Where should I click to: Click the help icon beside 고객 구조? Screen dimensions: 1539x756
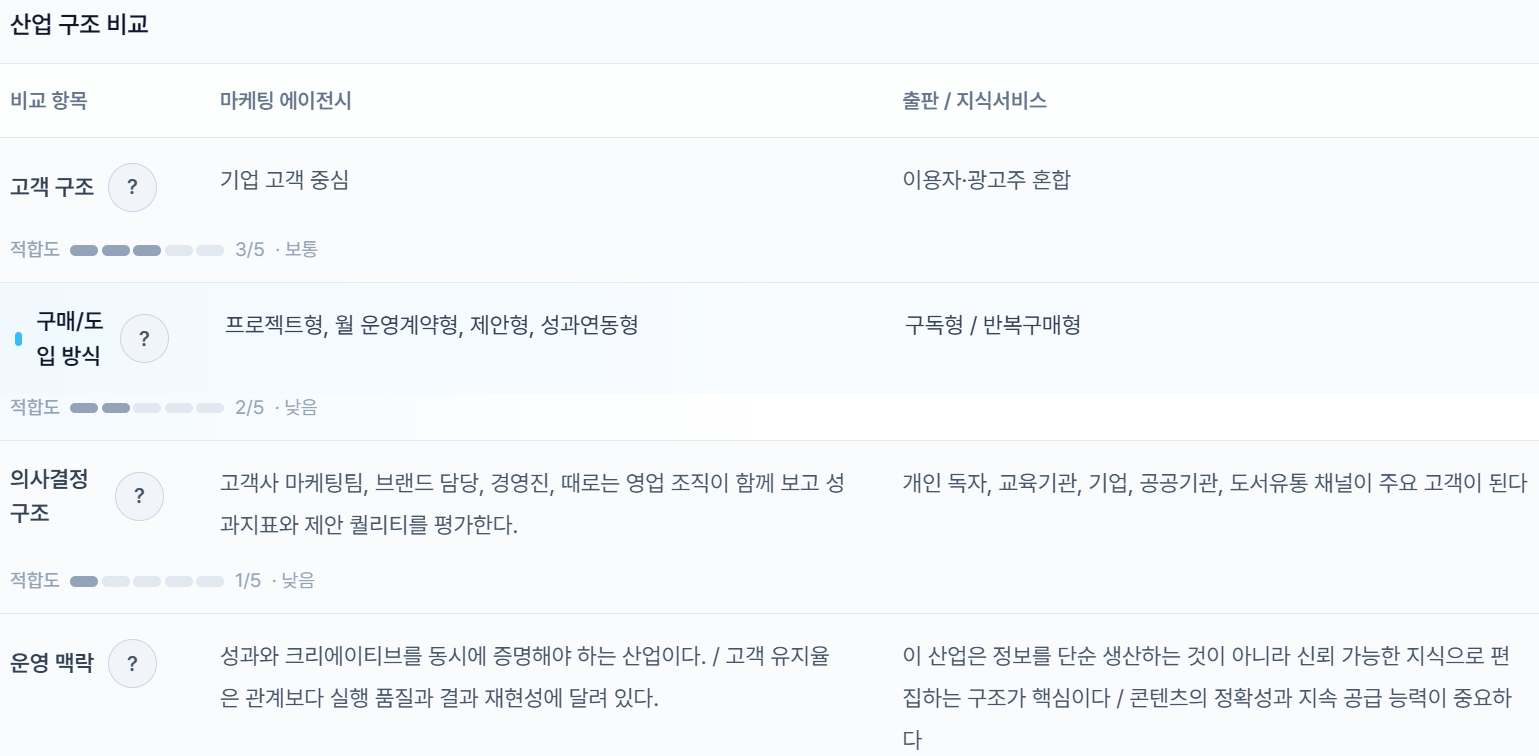click(x=132, y=187)
